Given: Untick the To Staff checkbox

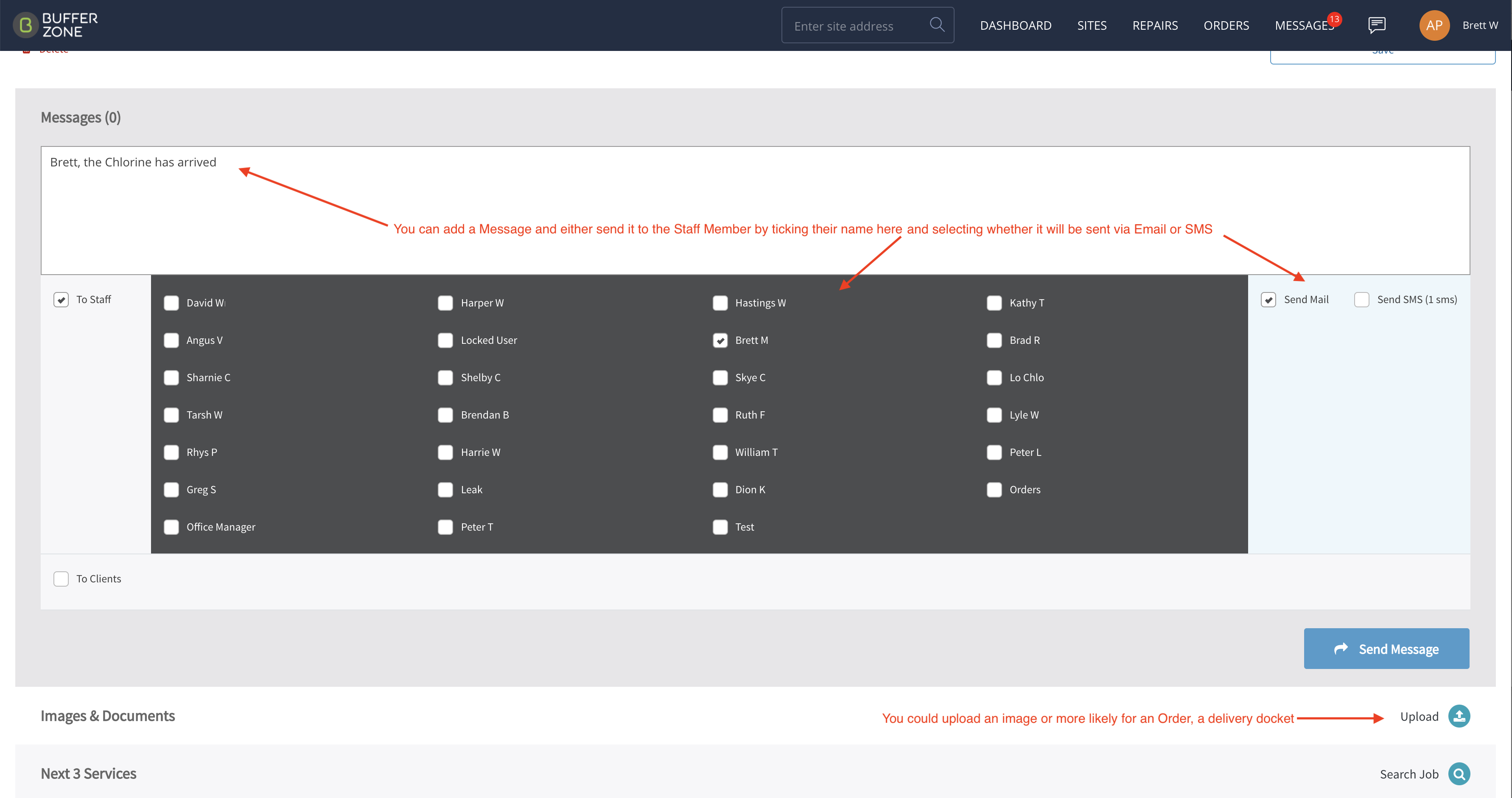Looking at the screenshot, I should tap(61, 300).
